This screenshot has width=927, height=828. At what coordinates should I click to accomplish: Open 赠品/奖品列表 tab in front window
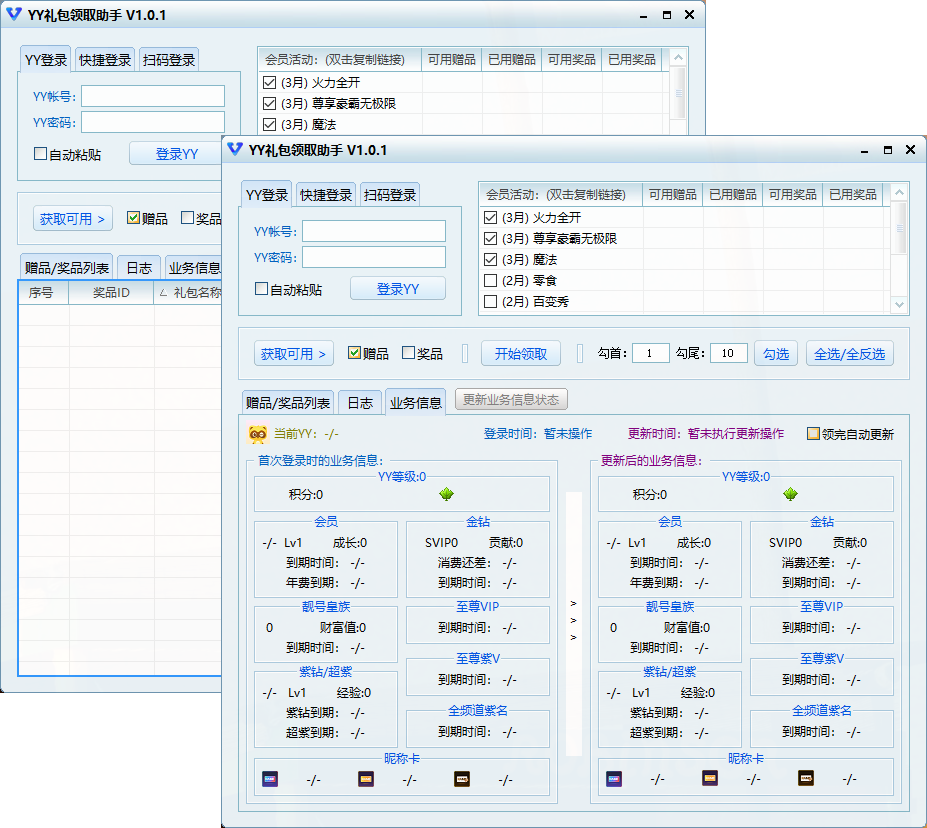coord(288,403)
